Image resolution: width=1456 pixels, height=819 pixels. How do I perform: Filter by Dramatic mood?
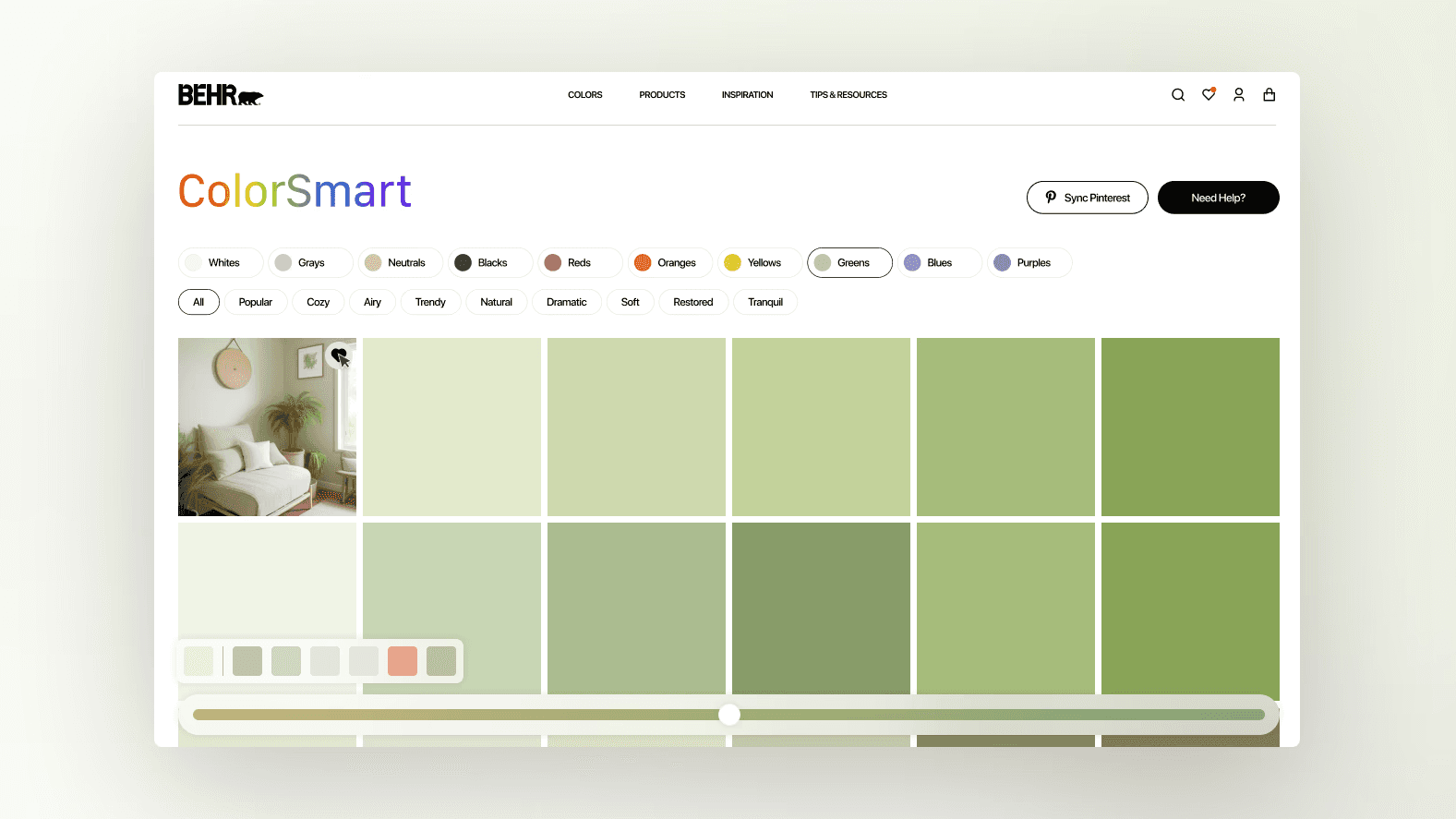pos(567,302)
